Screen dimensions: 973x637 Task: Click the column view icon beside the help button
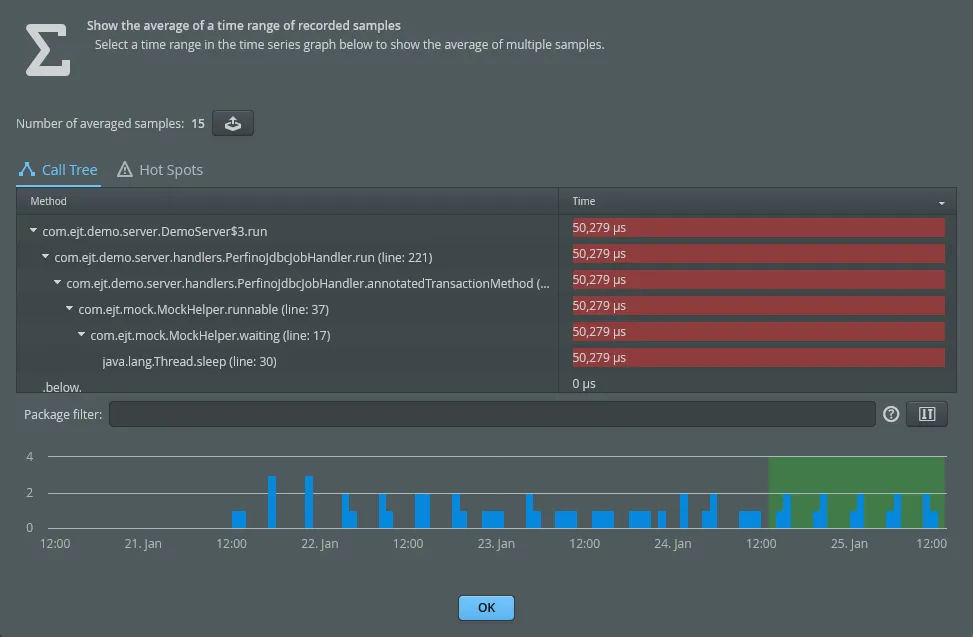point(926,413)
